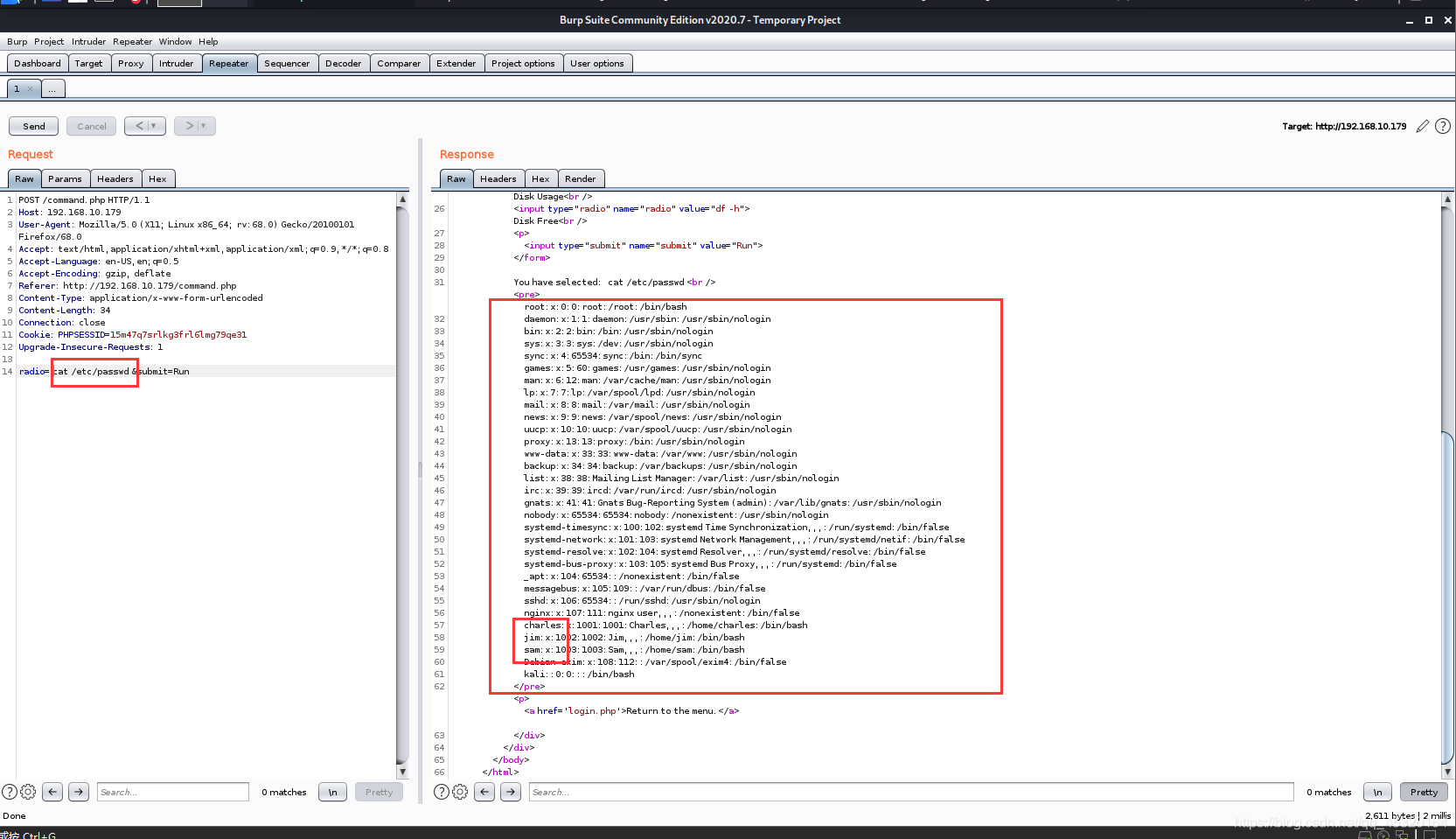Open the User options tab
The image size is (1456, 839).
[x=597, y=63]
